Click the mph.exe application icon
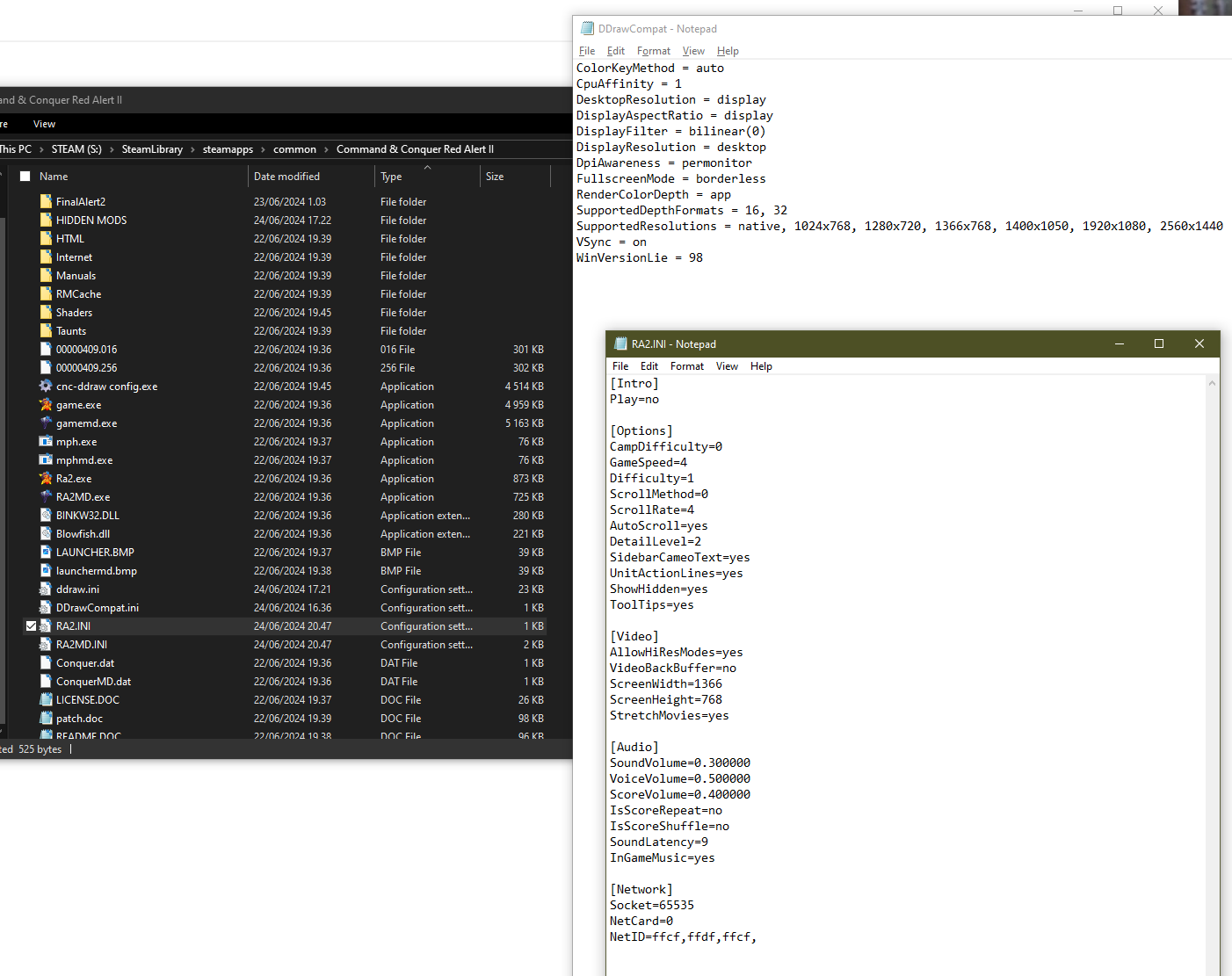 coord(46,441)
